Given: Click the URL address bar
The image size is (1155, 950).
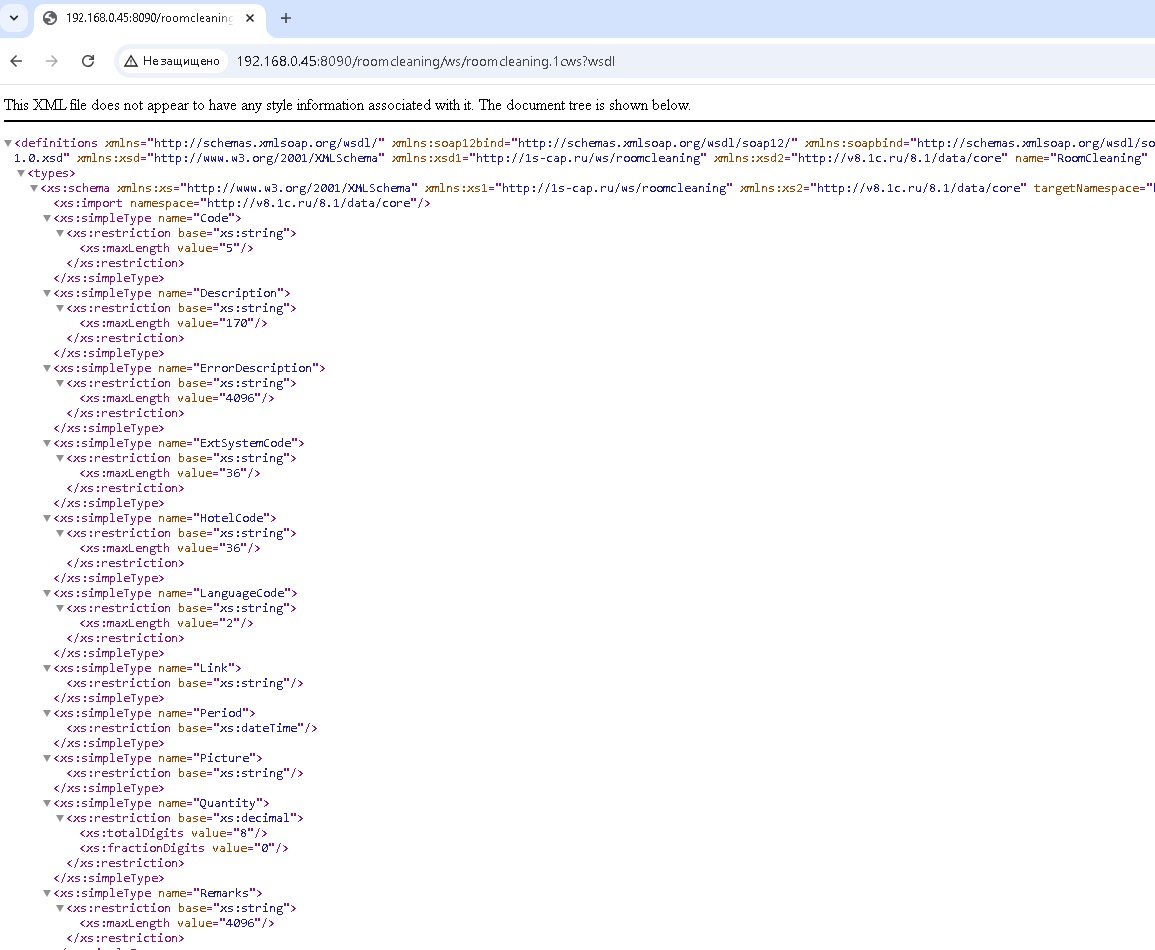Looking at the screenshot, I should click(x=600, y=61).
